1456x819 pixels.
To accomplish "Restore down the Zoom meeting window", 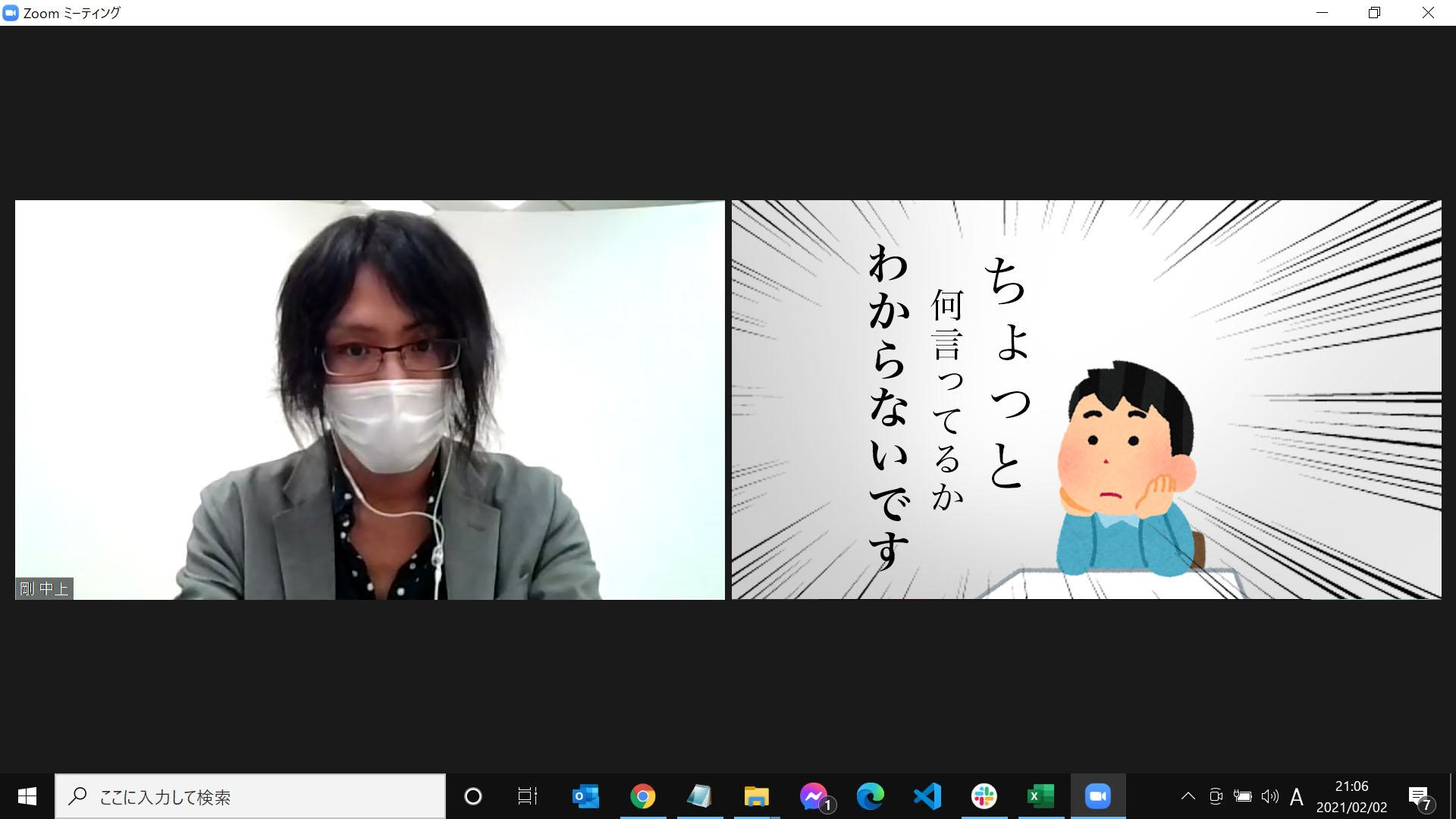I will 1375,13.
